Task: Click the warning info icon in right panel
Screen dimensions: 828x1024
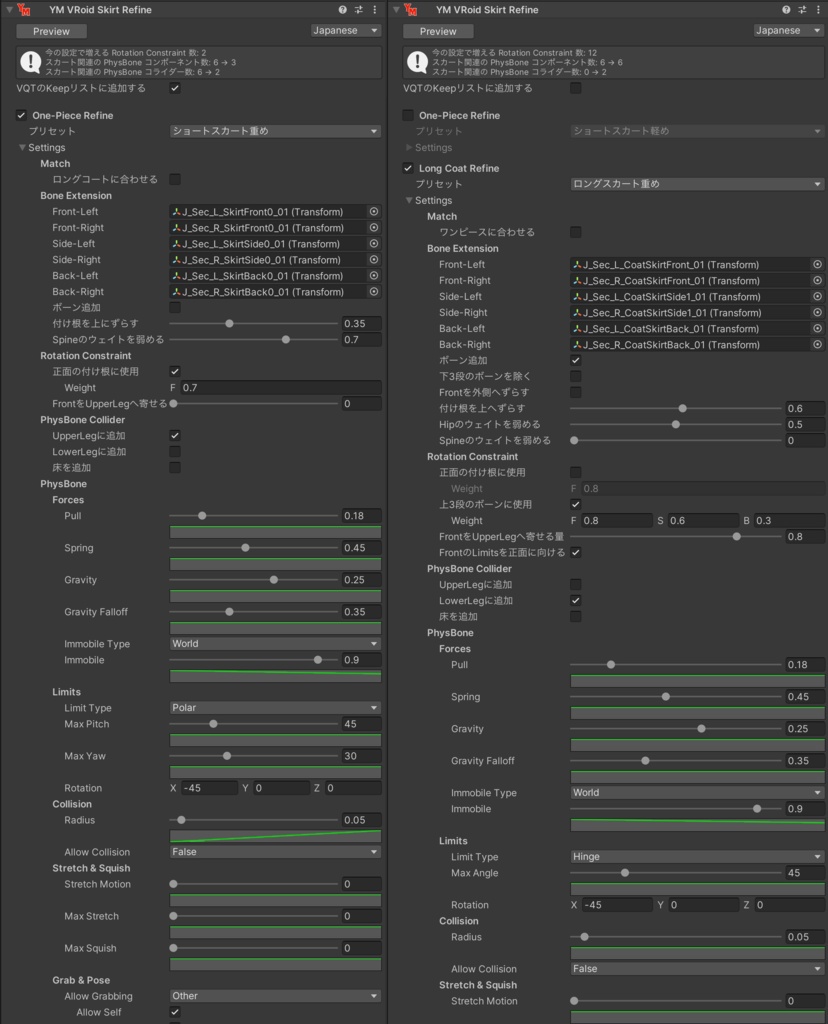Action: [417, 62]
